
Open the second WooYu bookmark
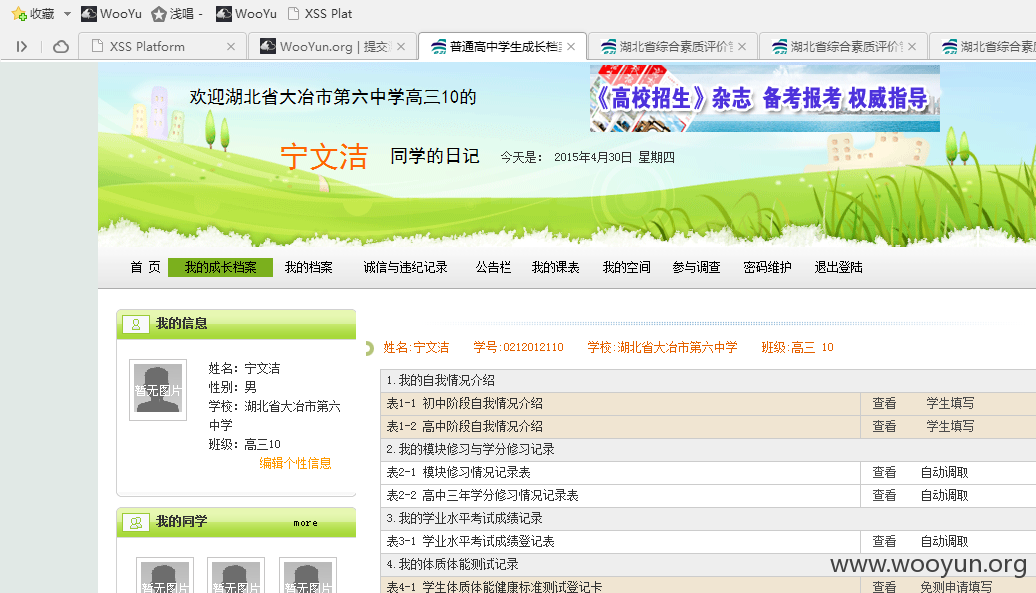246,14
